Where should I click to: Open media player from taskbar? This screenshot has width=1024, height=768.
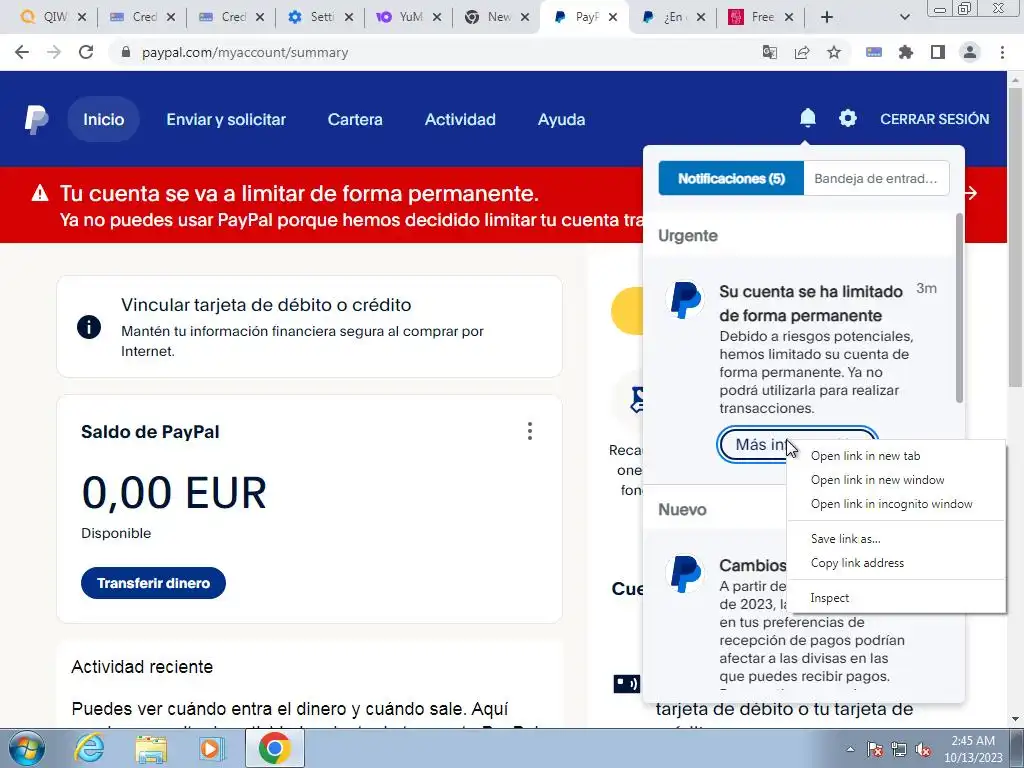[212, 749]
